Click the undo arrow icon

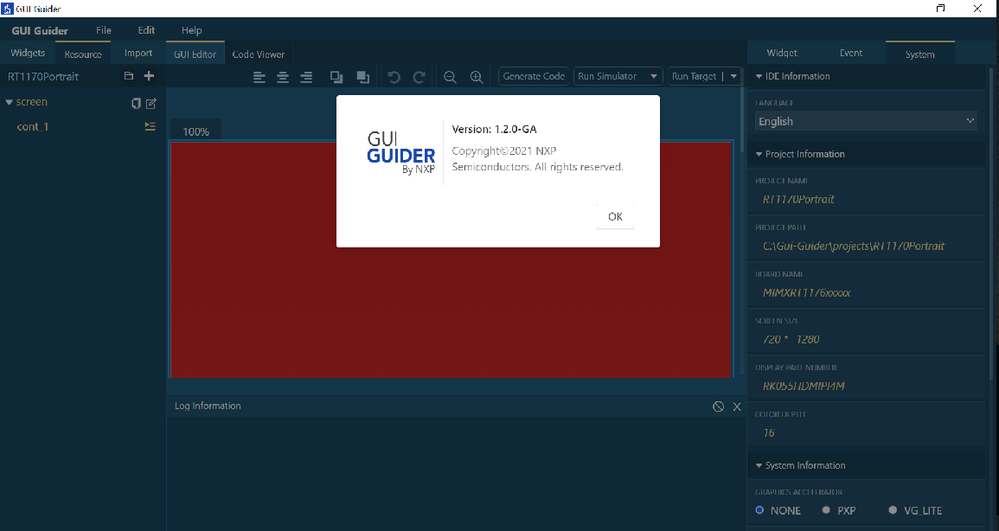(x=394, y=77)
